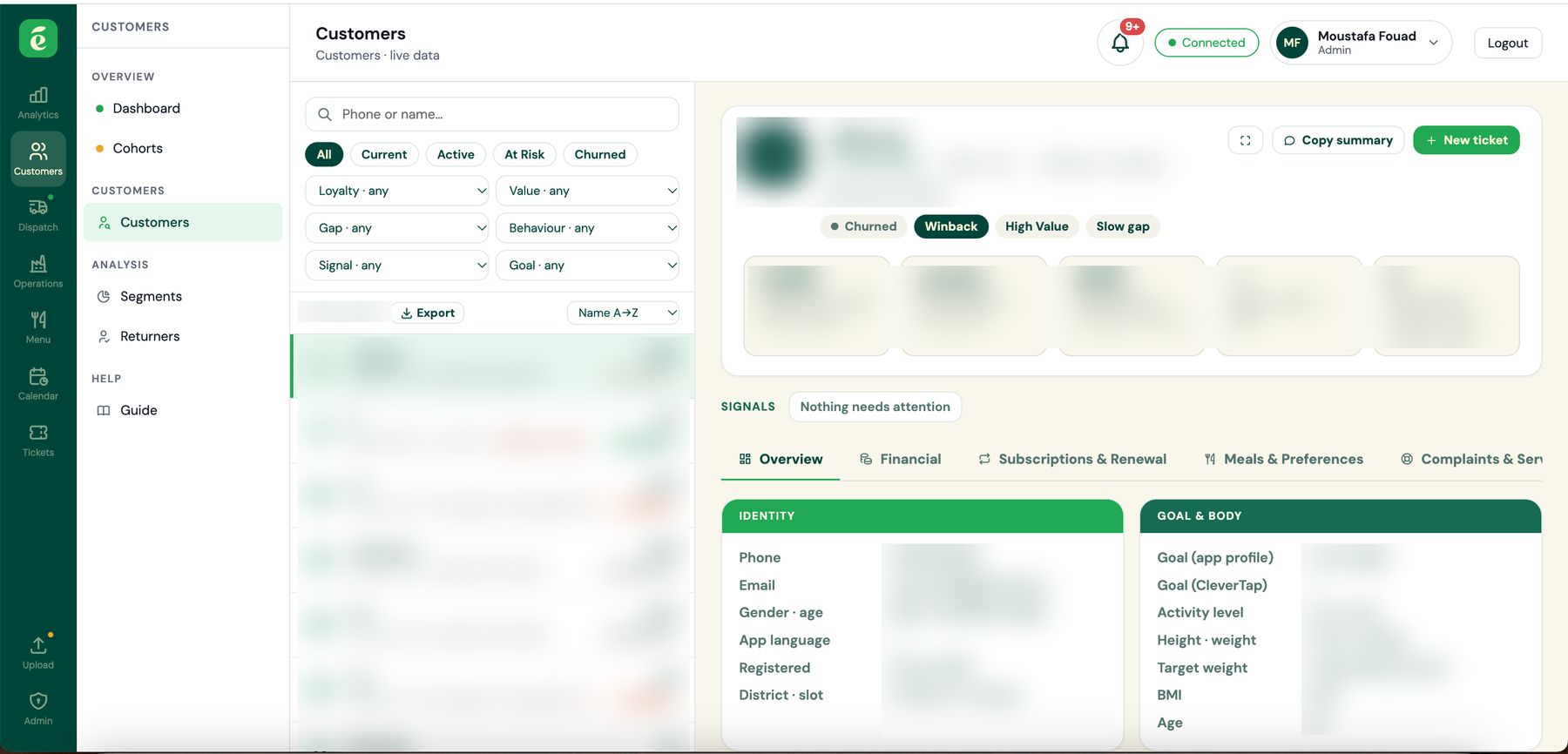Image resolution: width=1568 pixels, height=754 pixels.
Task: Click the notifications bell icon
Action: 1120,43
